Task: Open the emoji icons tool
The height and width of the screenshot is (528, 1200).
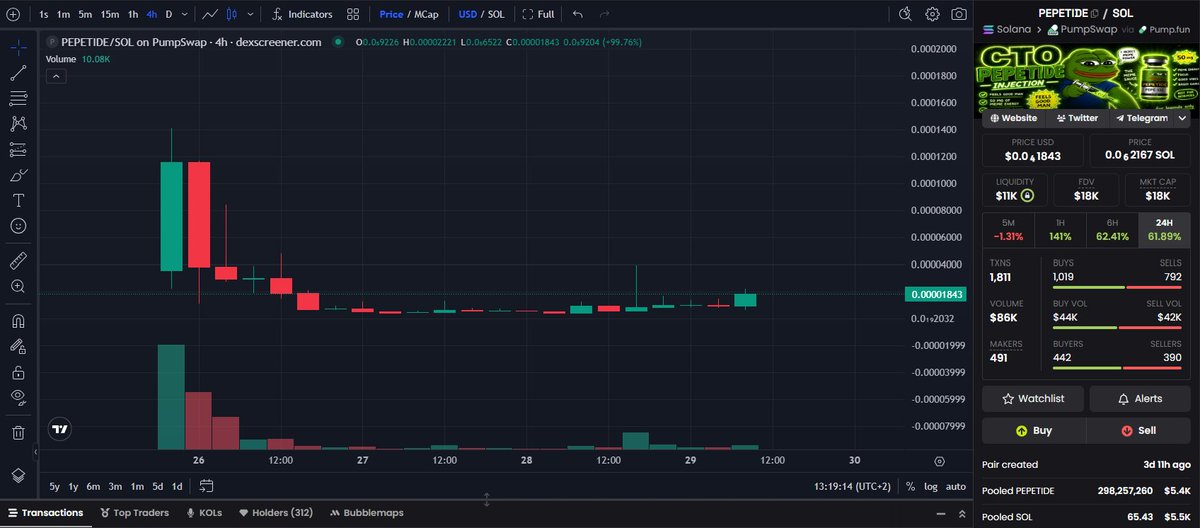Action: 18,226
